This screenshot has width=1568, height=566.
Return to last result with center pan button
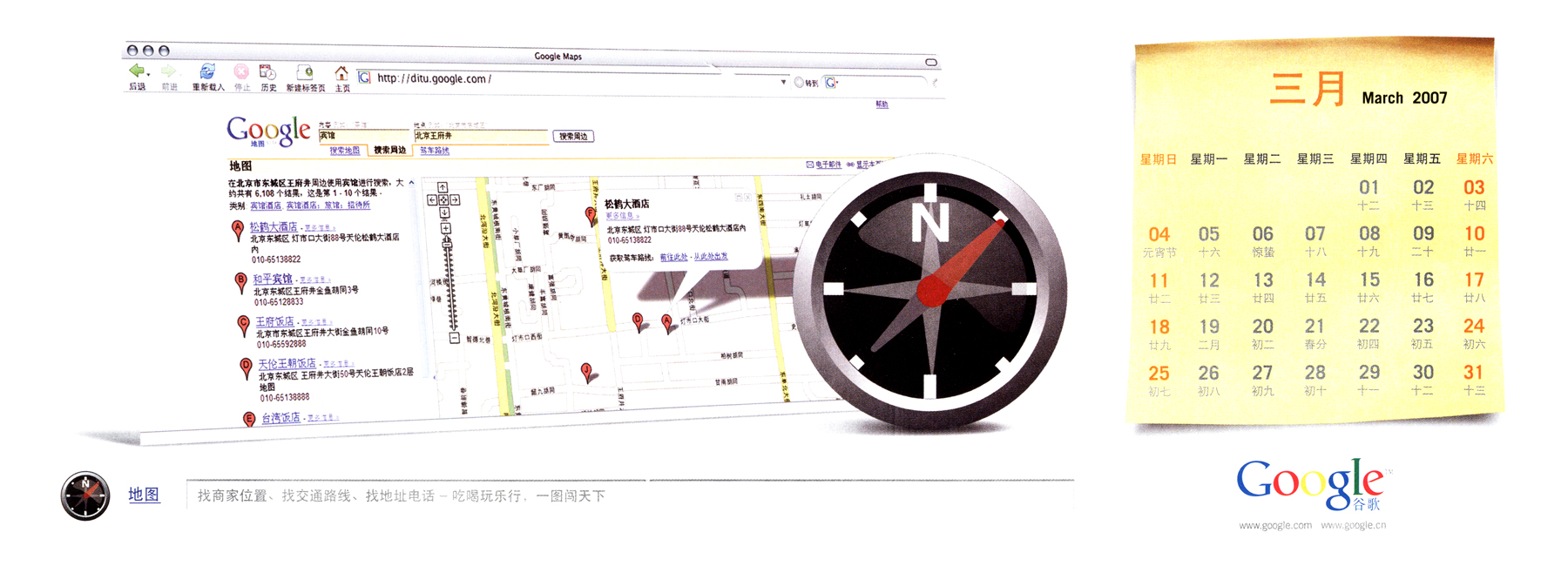[x=443, y=200]
